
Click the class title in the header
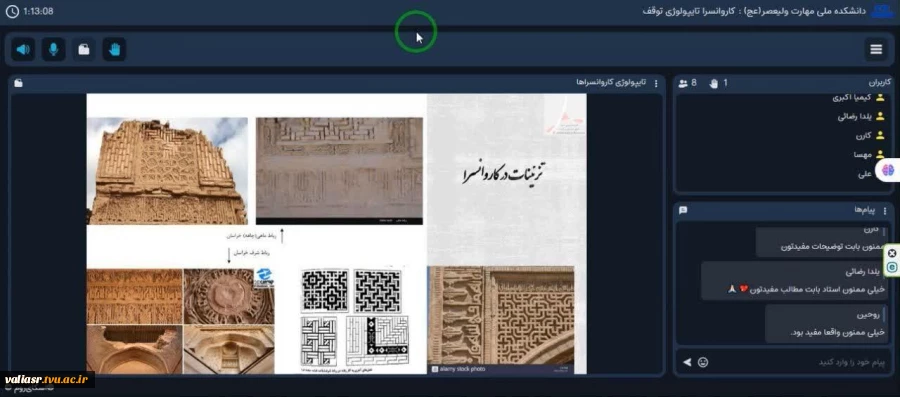point(754,11)
